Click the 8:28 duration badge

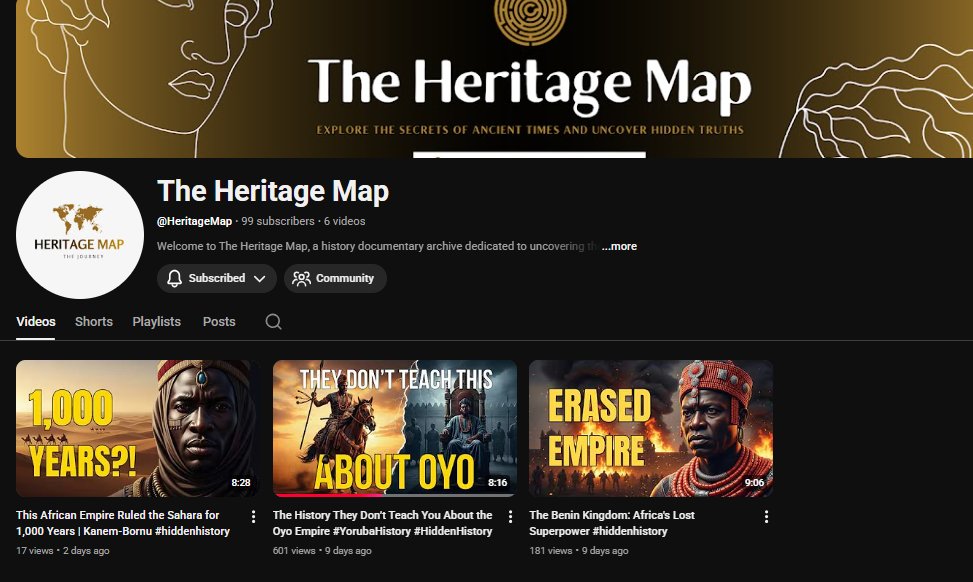point(241,483)
